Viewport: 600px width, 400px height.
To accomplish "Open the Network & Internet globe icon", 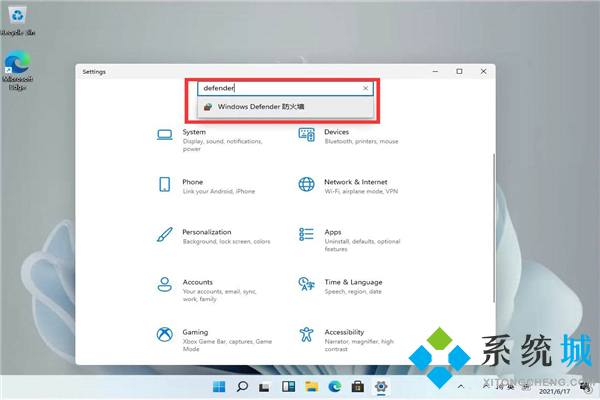I will (307, 184).
